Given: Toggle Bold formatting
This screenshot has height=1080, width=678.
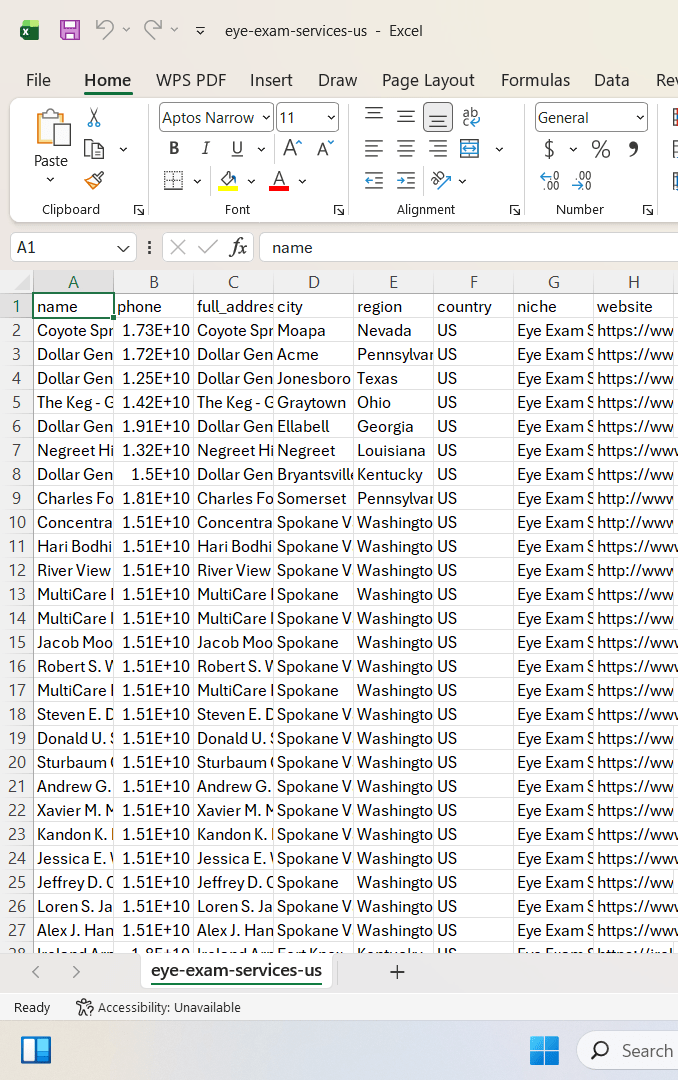Looking at the screenshot, I should pos(174,149).
